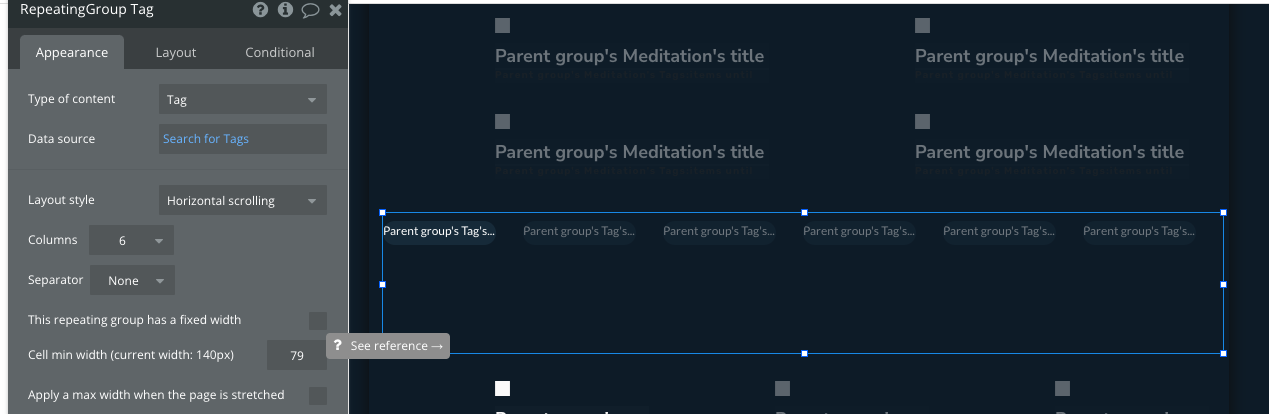Click the question mark on See reference tooltip
Image resolution: width=1269 pixels, height=414 pixels.
pyautogui.click(x=338, y=345)
